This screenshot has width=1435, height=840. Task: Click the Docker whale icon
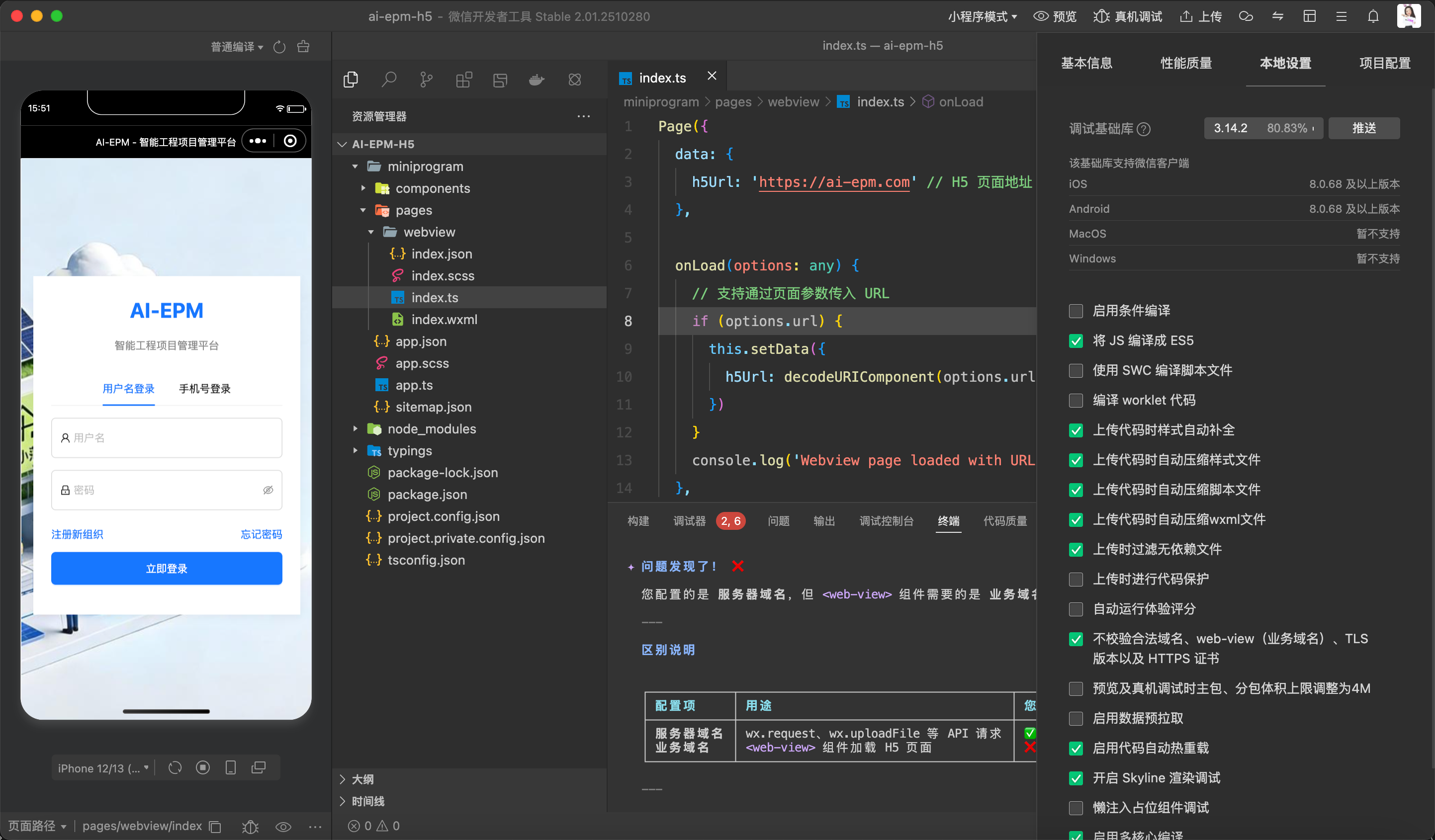[537, 79]
